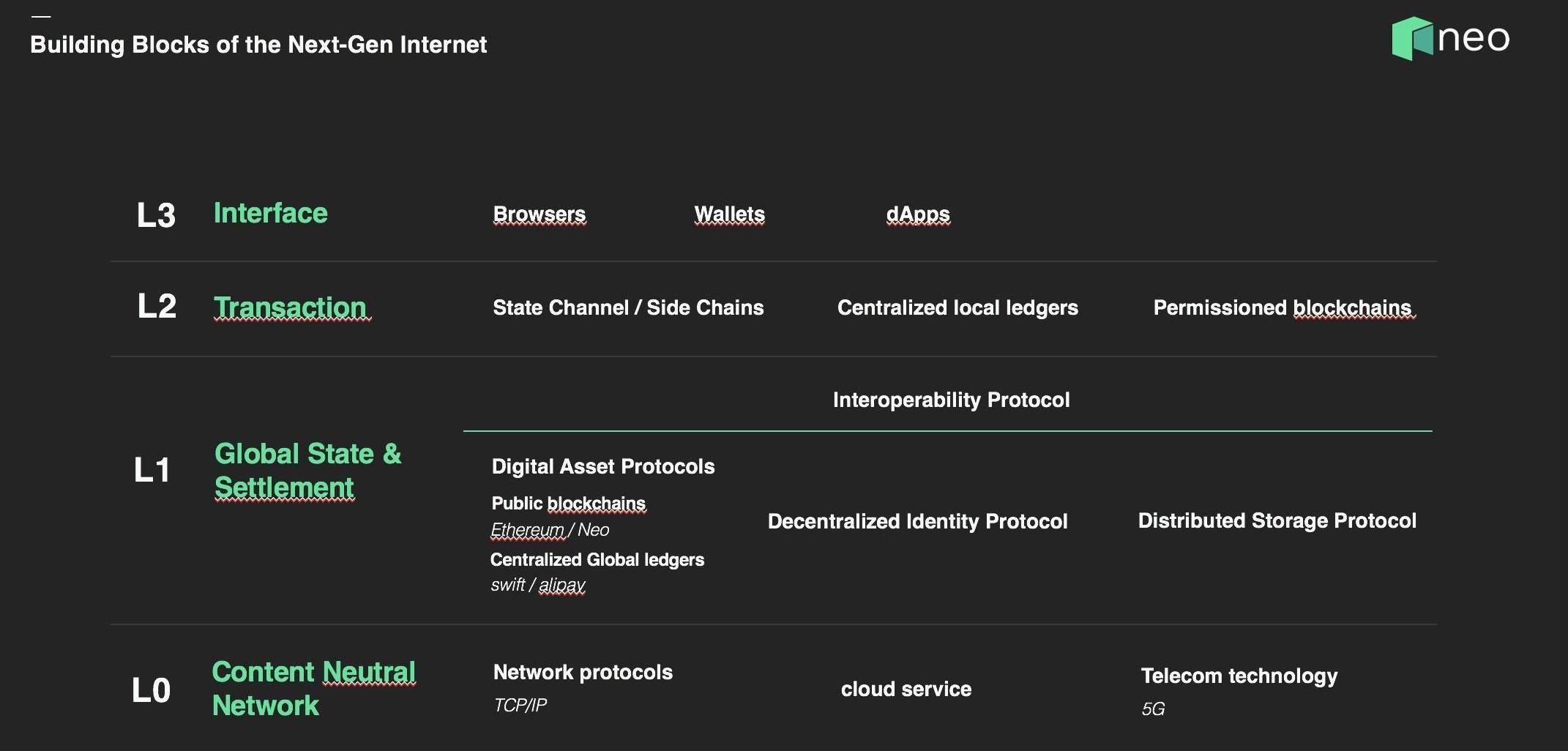Click 'Global State & Settlement' heading
The image size is (1568, 751).
coord(307,470)
